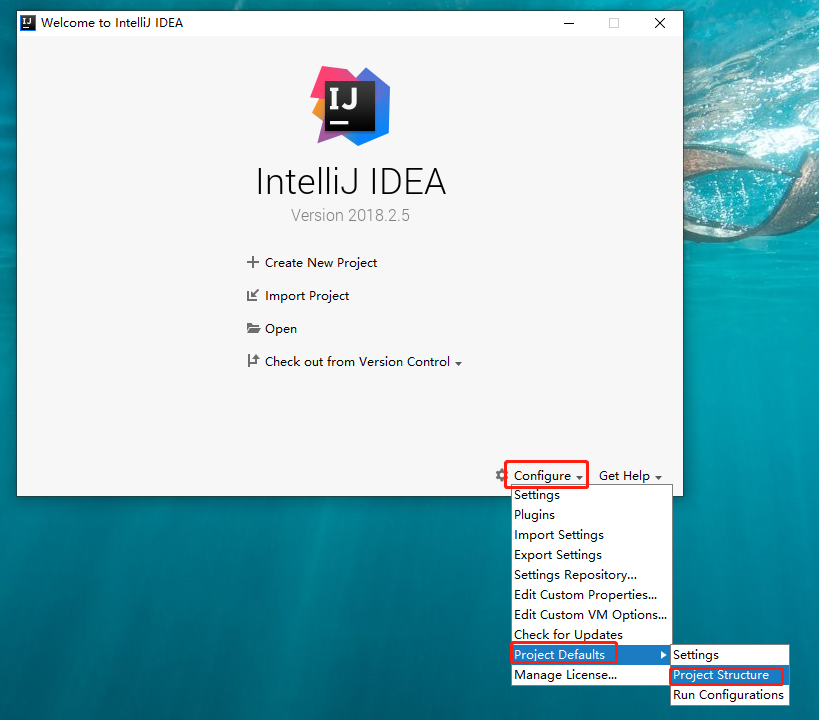Select Edit Custom Properties...
Screen dimensions: 819x720
tap(591, 595)
